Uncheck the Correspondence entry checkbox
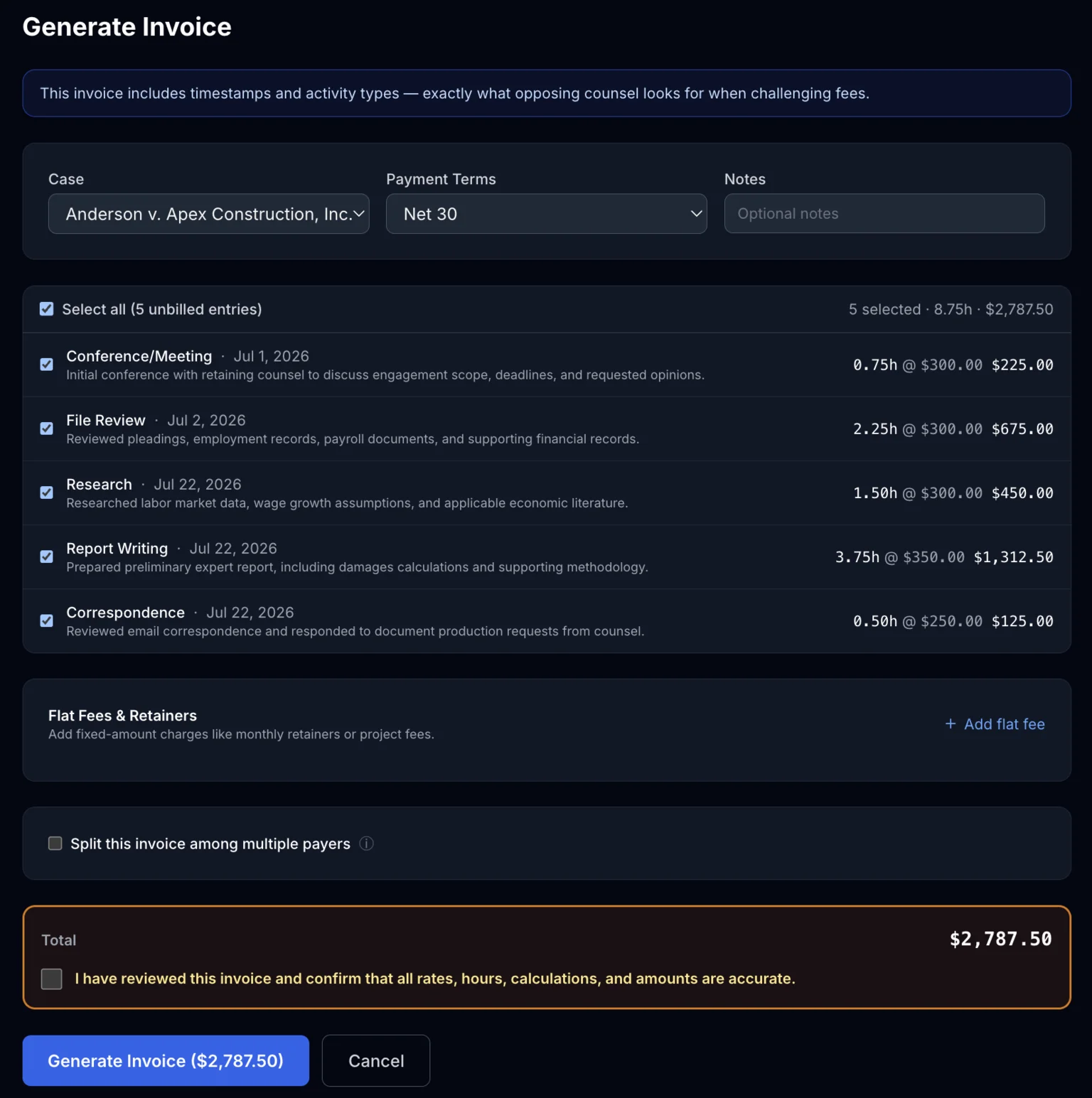Image resolution: width=1092 pixels, height=1098 pixels. [47, 620]
